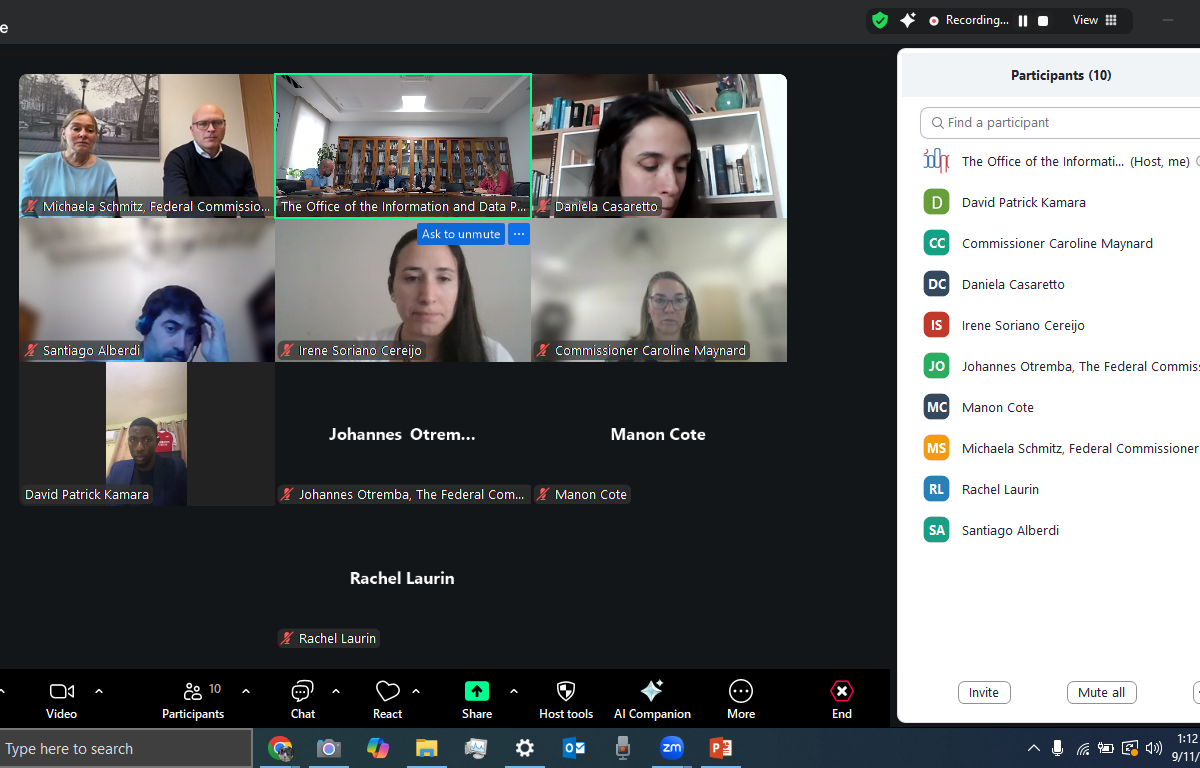Screen dimensions: 1200x768
Task: Select David Patrick Kamara in participants list
Action: tap(1023, 202)
